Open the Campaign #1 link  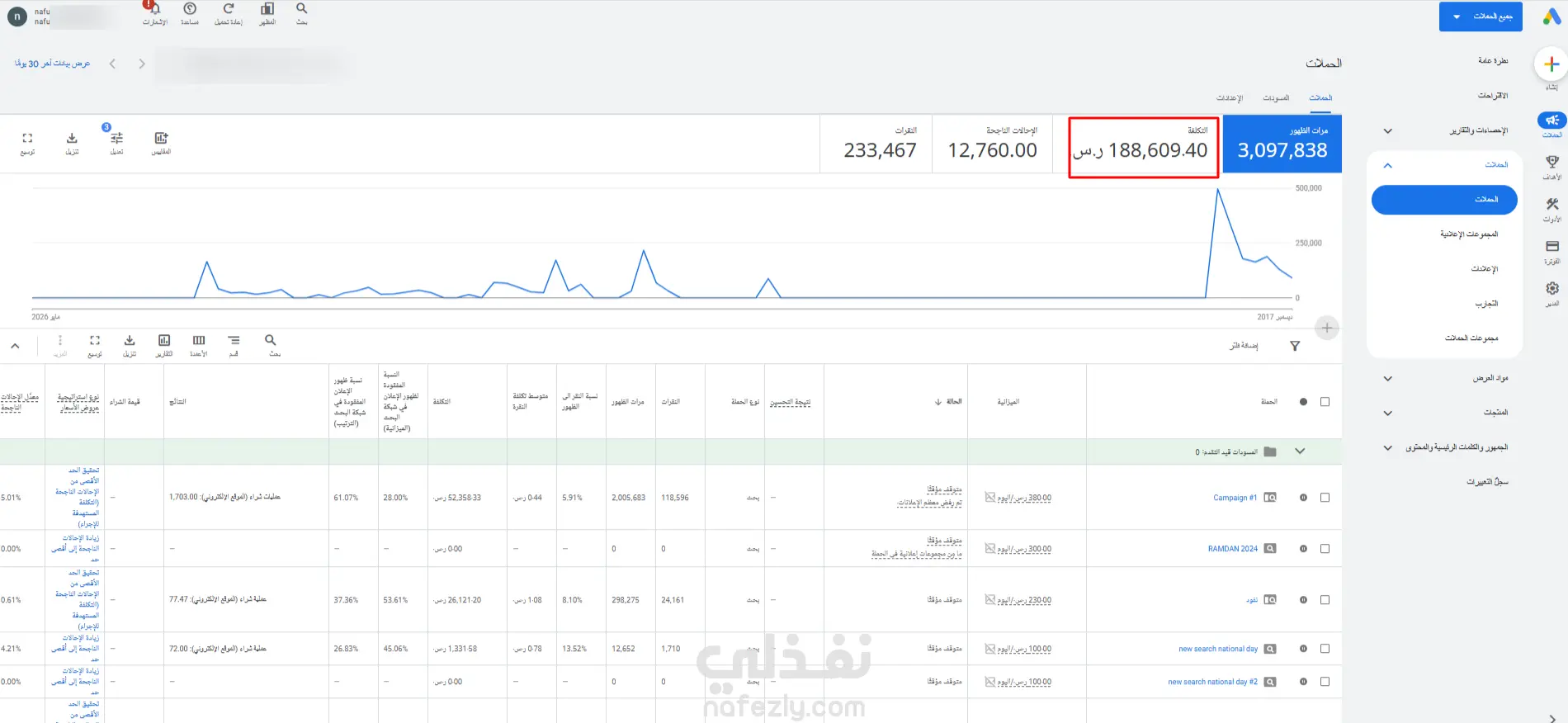(x=1235, y=498)
